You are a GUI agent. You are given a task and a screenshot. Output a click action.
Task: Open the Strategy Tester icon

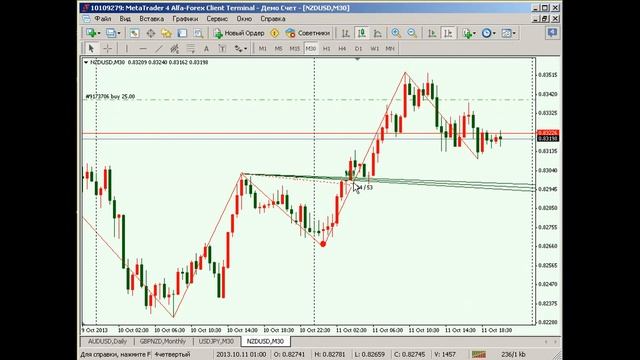point(198,33)
